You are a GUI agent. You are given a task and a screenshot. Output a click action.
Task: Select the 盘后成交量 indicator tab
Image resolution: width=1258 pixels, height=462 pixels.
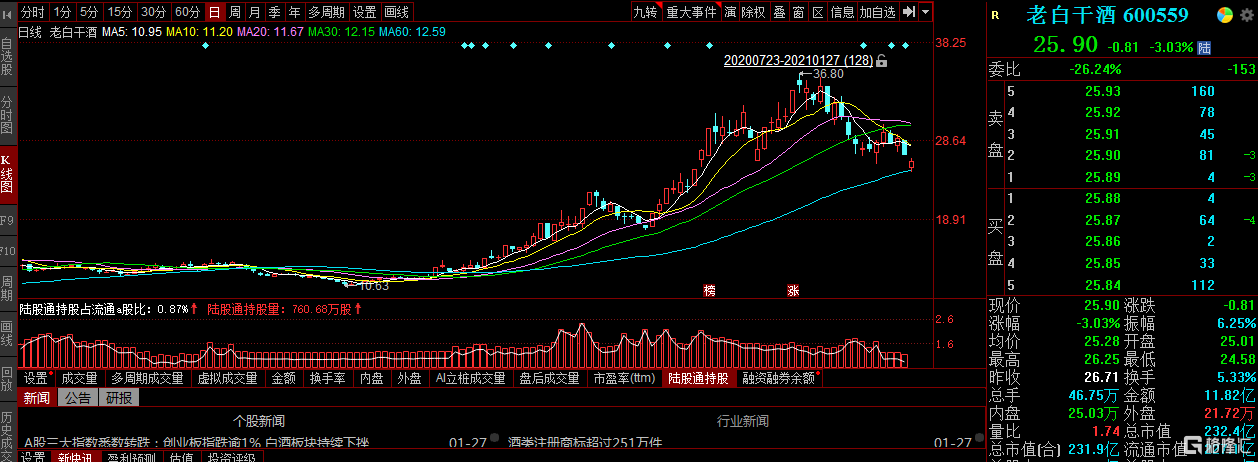pyautogui.click(x=552, y=379)
